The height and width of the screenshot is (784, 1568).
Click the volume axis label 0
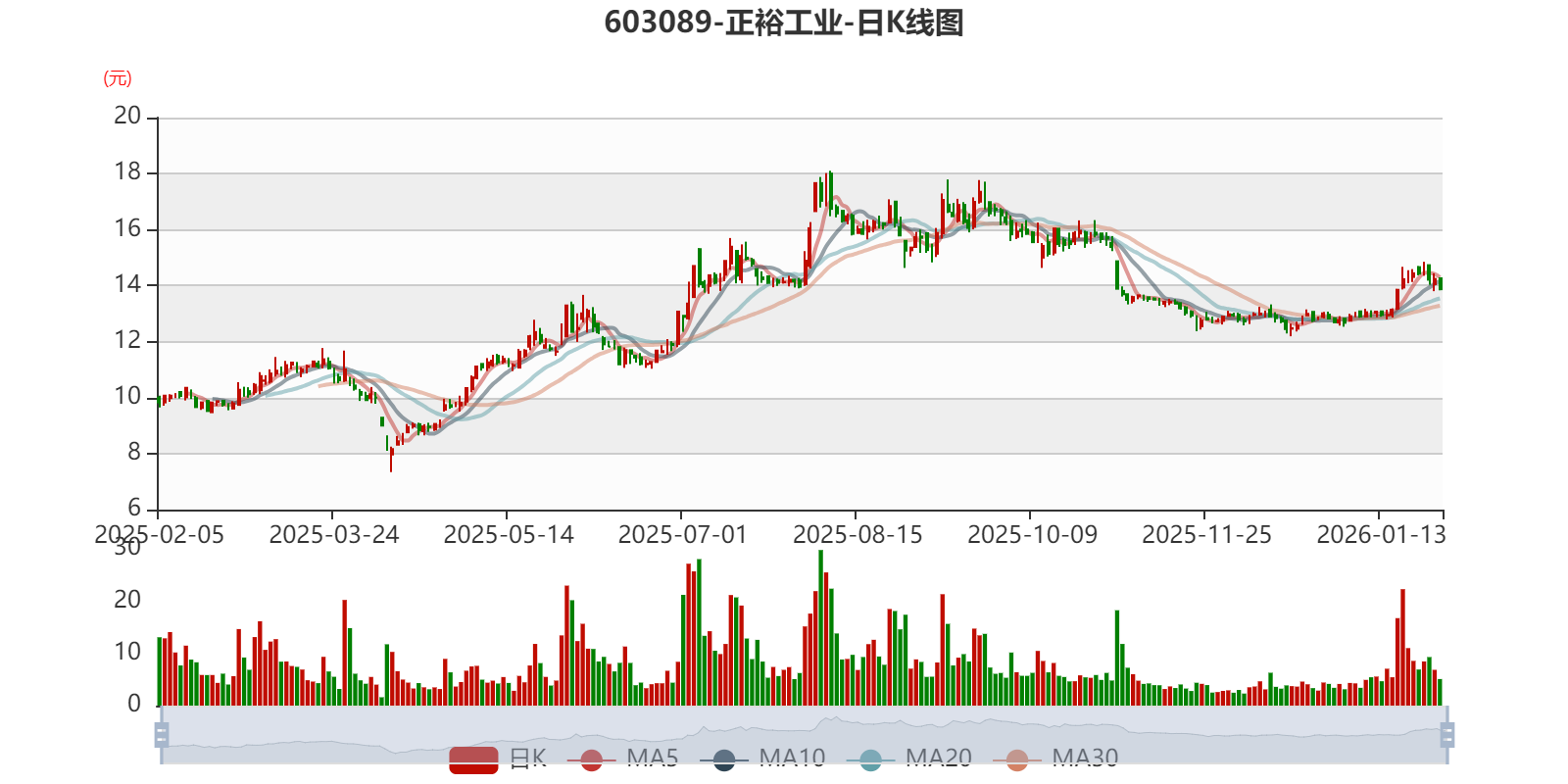coord(134,704)
